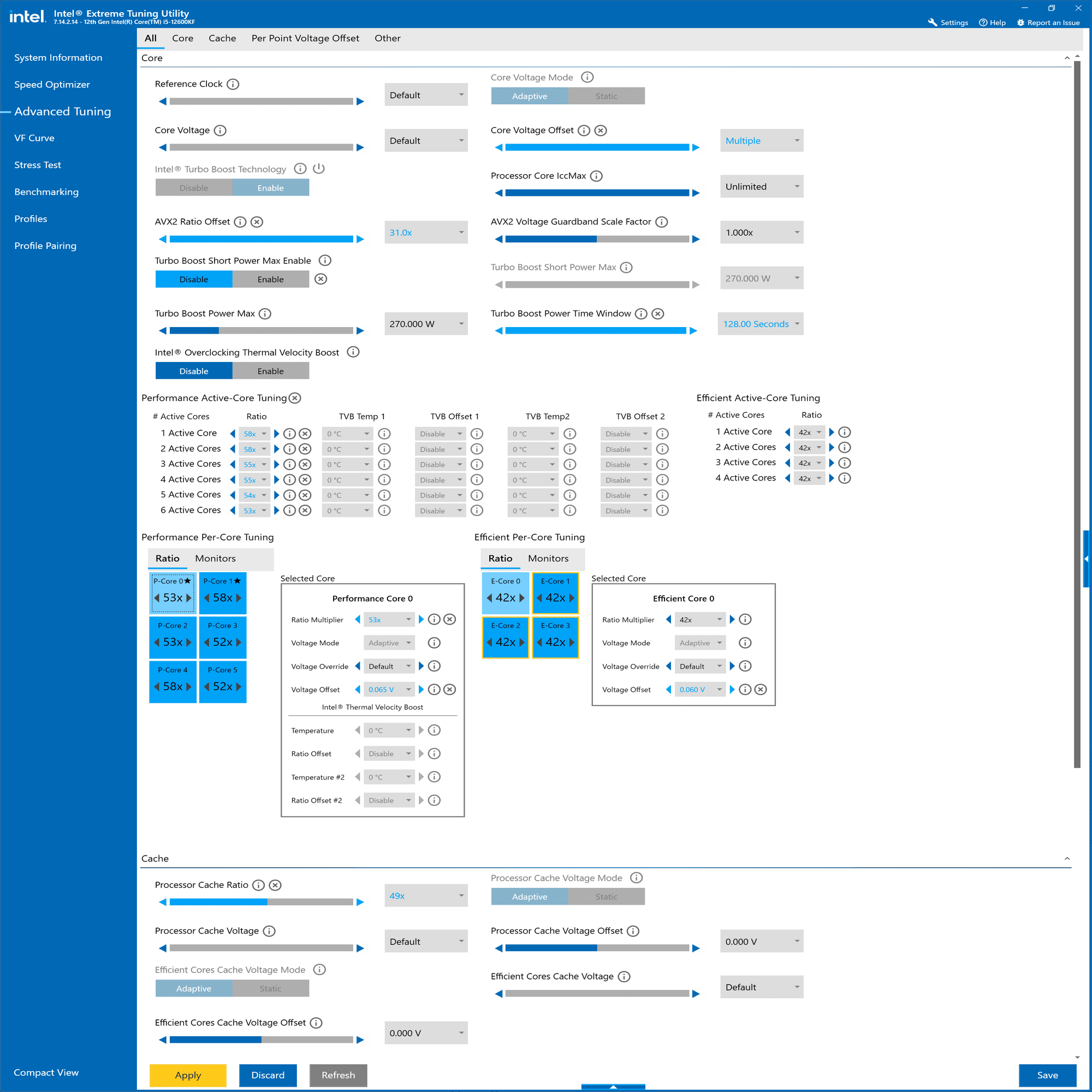
Task: Open Core Voltage Offset Multiple dropdown
Action: click(x=761, y=141)
